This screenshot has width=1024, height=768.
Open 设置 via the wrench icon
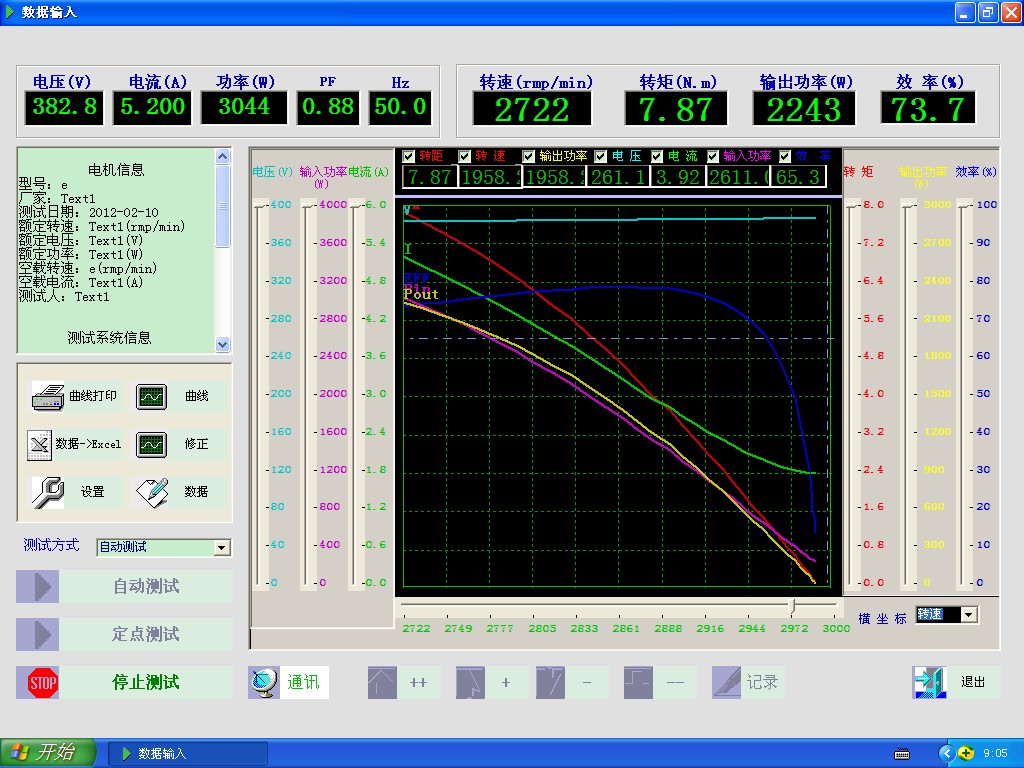point(47,492)
